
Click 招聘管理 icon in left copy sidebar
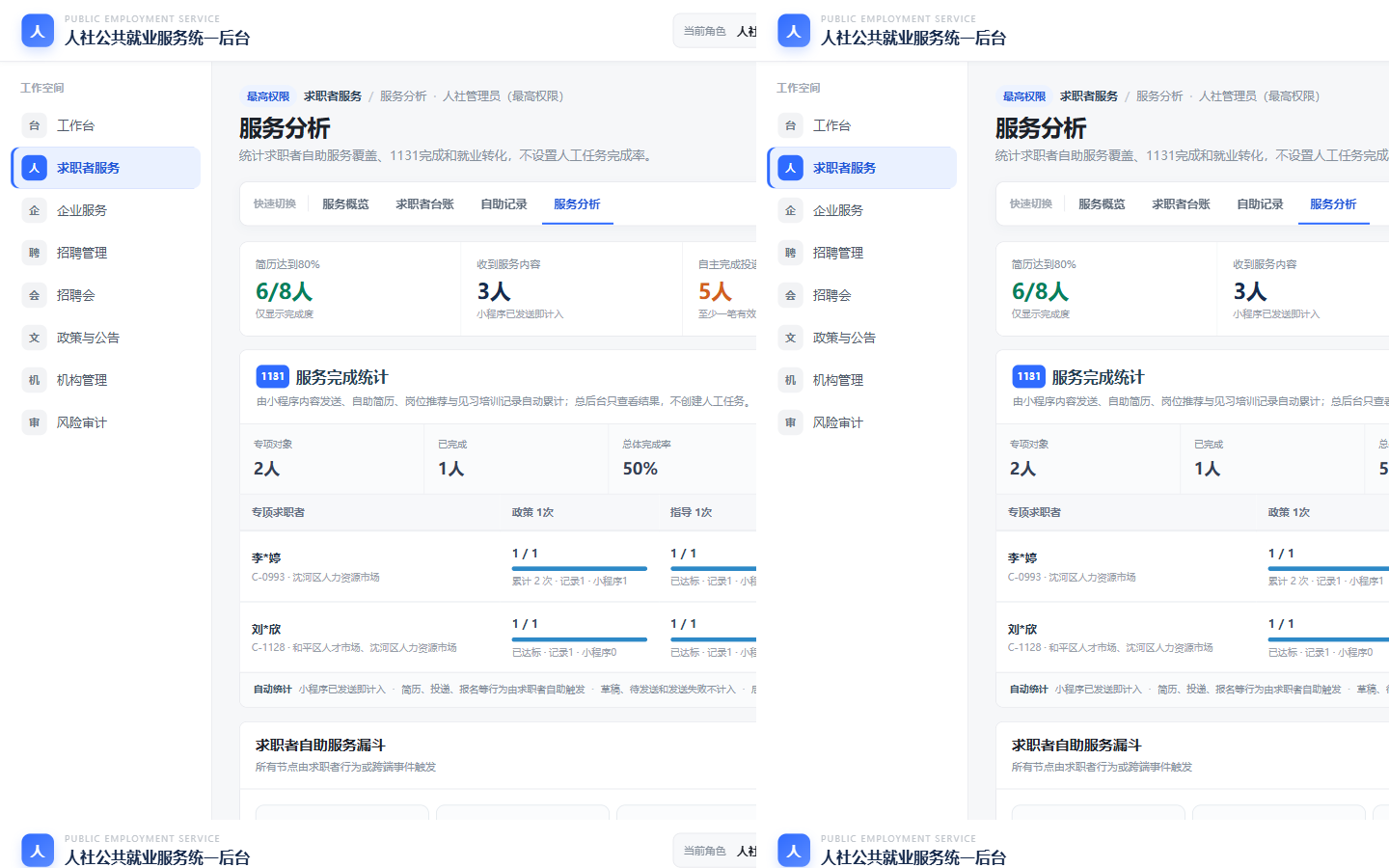(34, 253)
